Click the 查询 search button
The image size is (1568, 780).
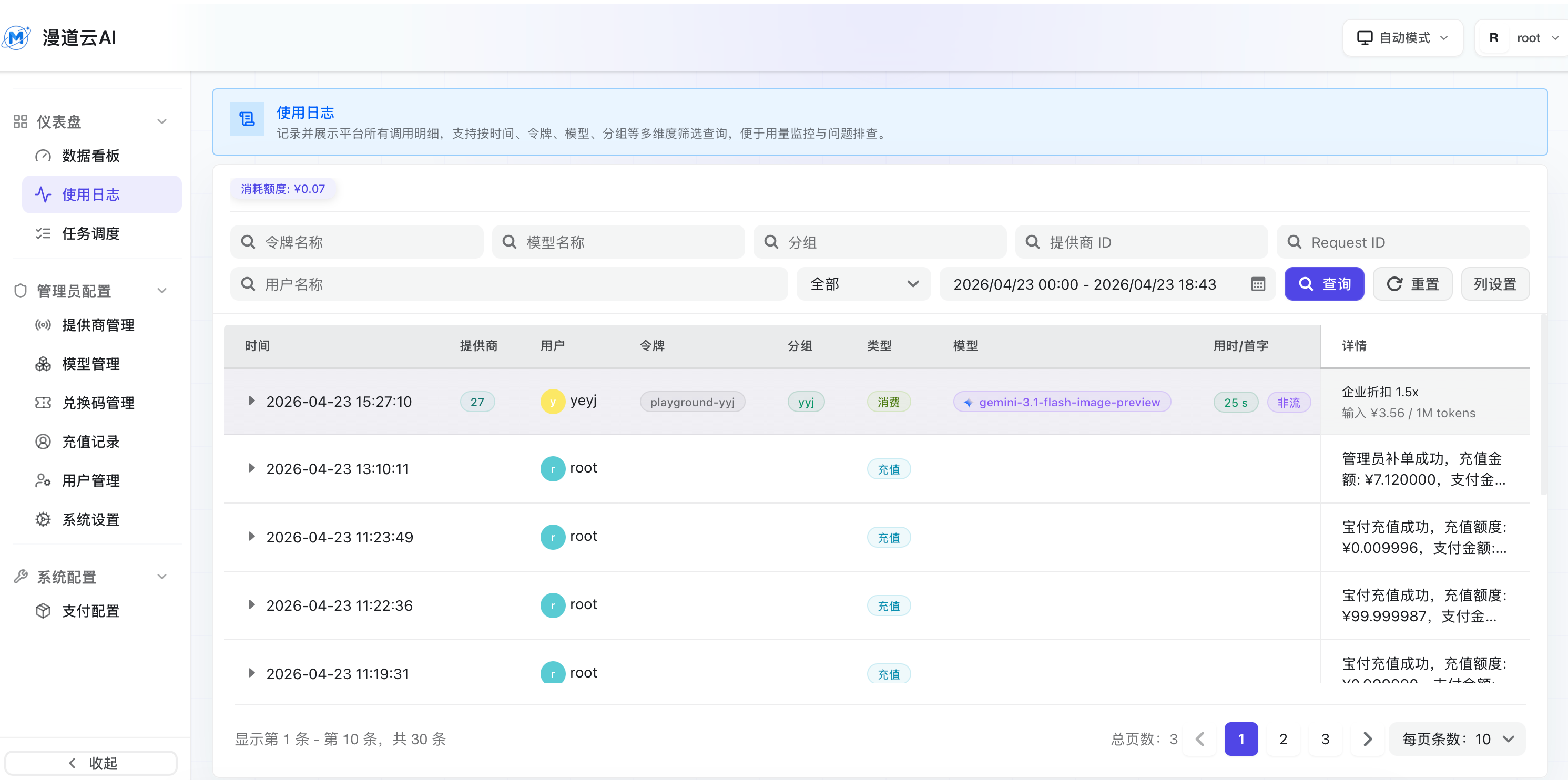tap(1324, 284)
